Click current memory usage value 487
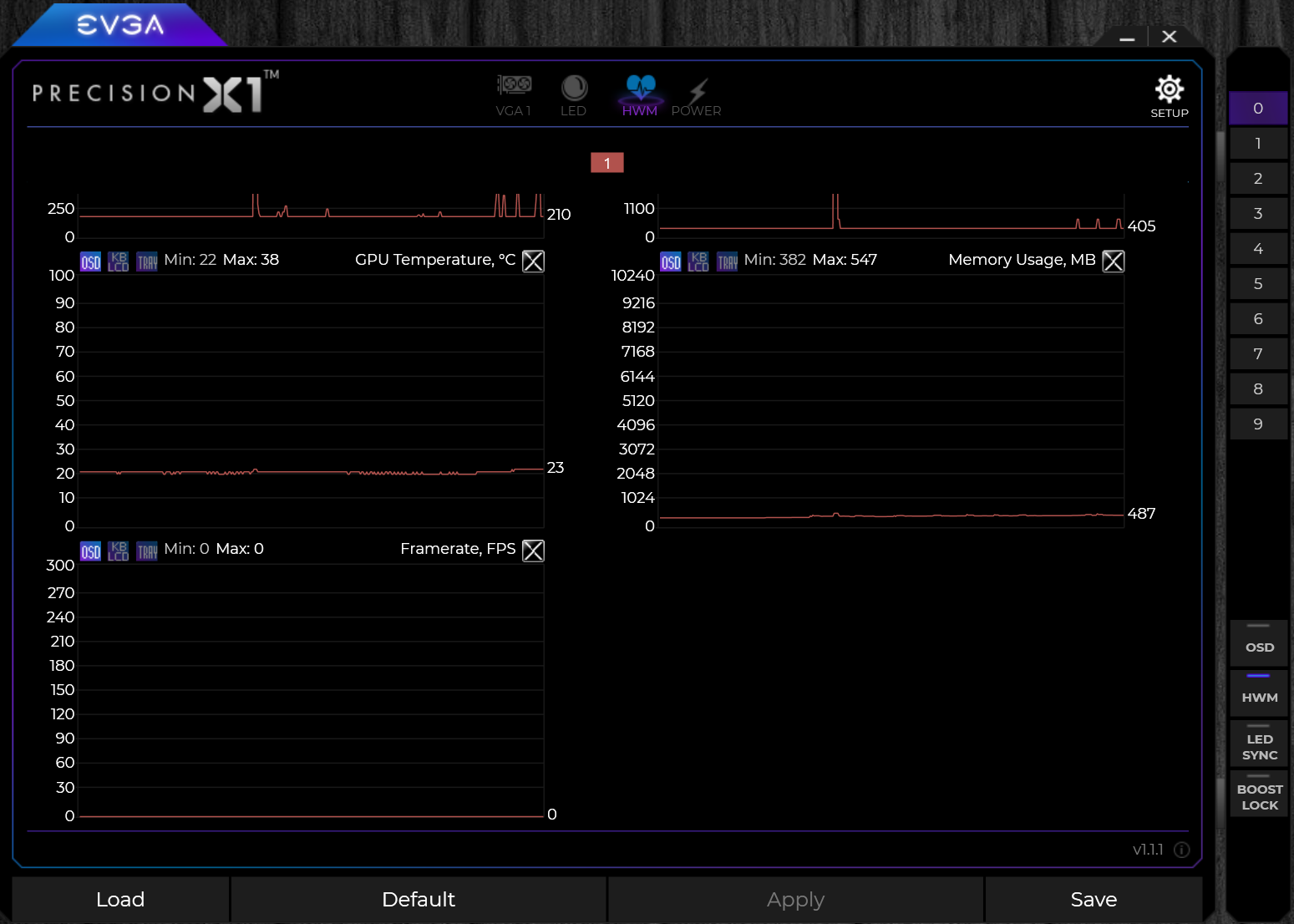 point(1141,514)
